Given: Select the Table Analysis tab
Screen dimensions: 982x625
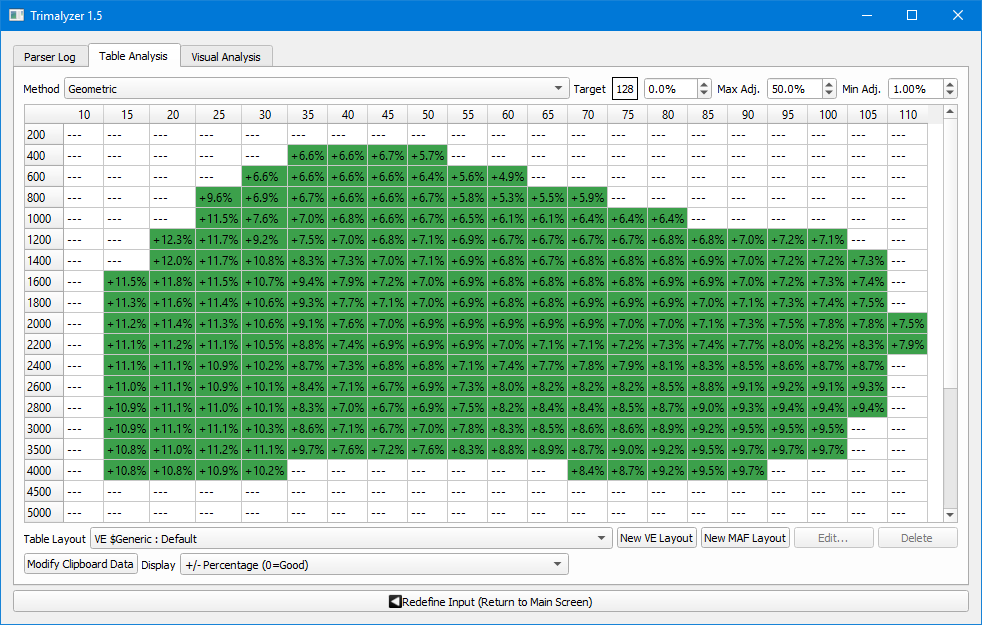Looking at the screenshot, I should tap(132, 56).
